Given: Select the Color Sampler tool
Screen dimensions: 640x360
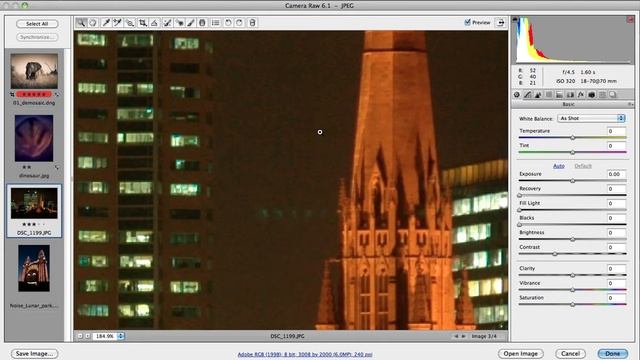Looking at the screenshot, I should click(118, 23).
